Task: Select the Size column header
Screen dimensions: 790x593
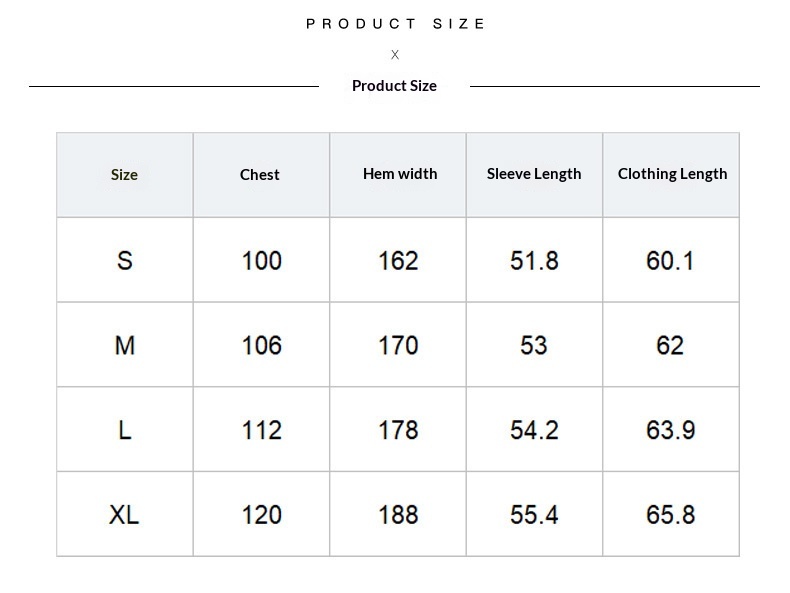Action: coord(124,175)
